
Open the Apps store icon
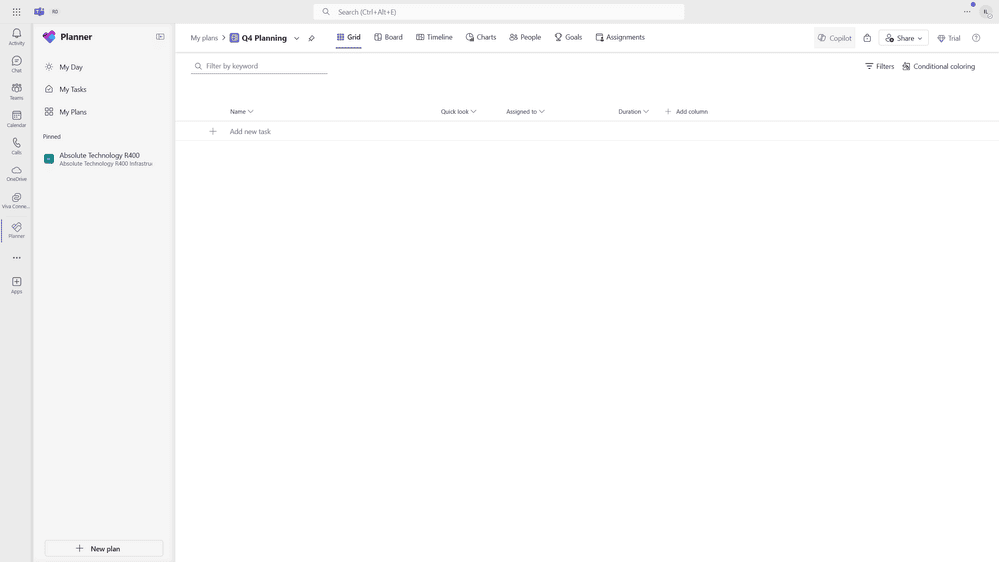point(17,285)
